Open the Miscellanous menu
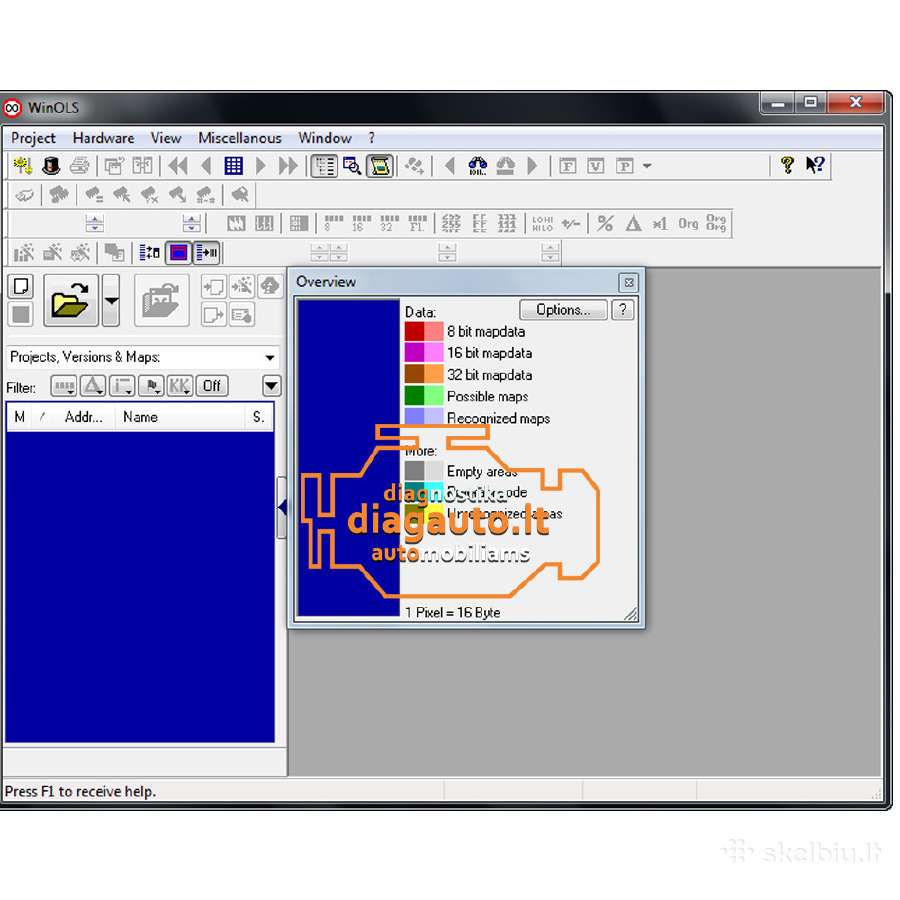The image size is (900, 900). [240, 138]
